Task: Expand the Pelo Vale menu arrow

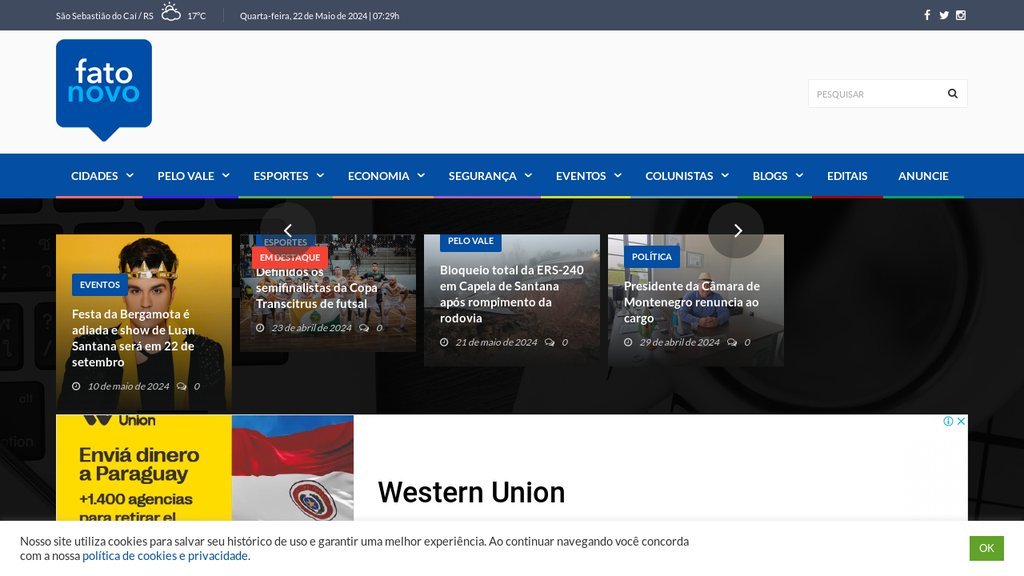Action: pyautogui.click(x=226, y=175)
